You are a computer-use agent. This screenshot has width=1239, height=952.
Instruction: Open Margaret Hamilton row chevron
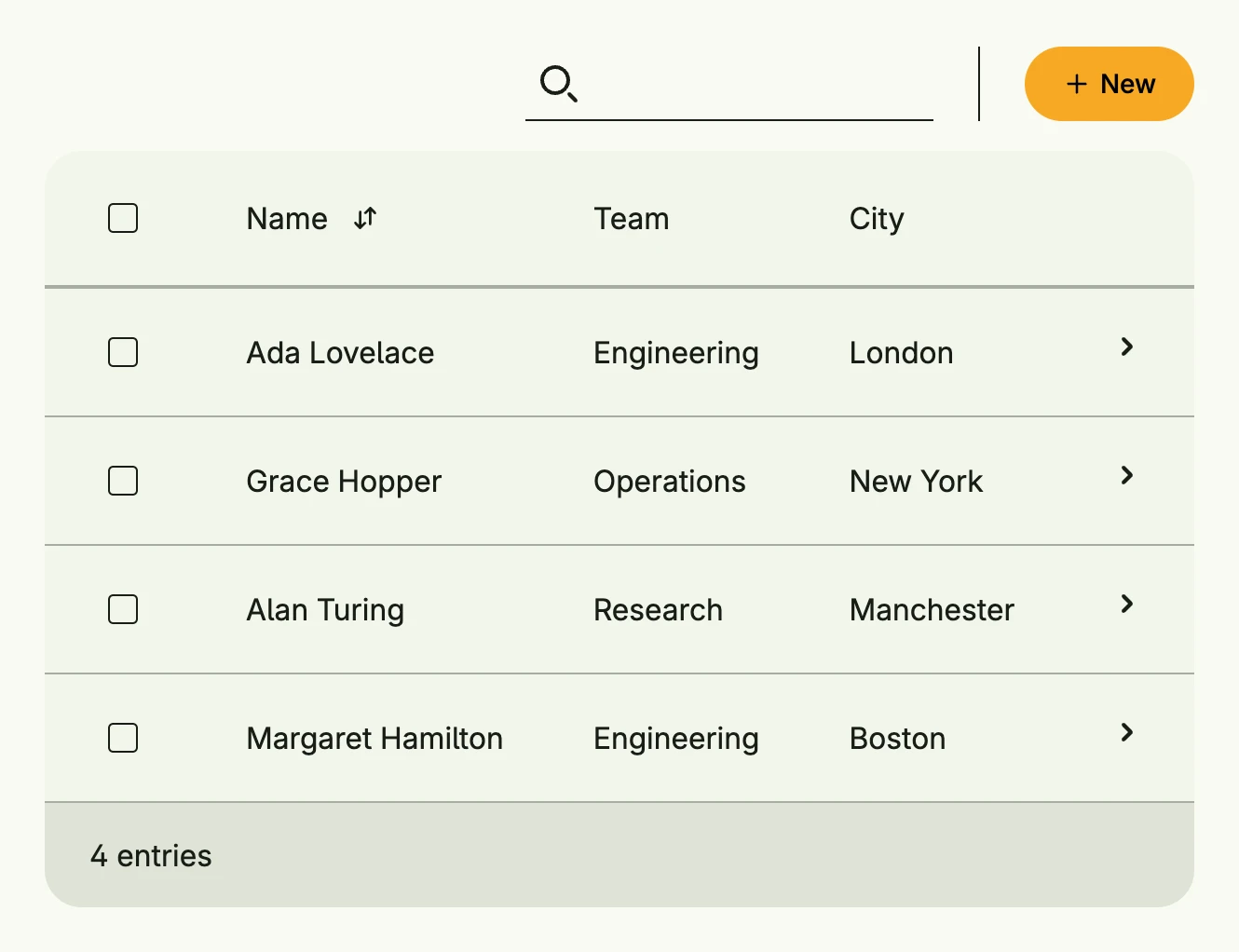click(x=1127, y=732)
